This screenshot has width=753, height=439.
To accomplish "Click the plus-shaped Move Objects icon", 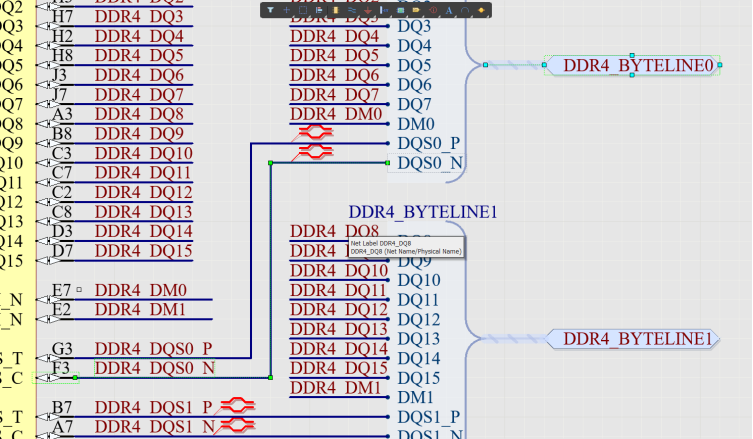I will [x=286, y=10].
